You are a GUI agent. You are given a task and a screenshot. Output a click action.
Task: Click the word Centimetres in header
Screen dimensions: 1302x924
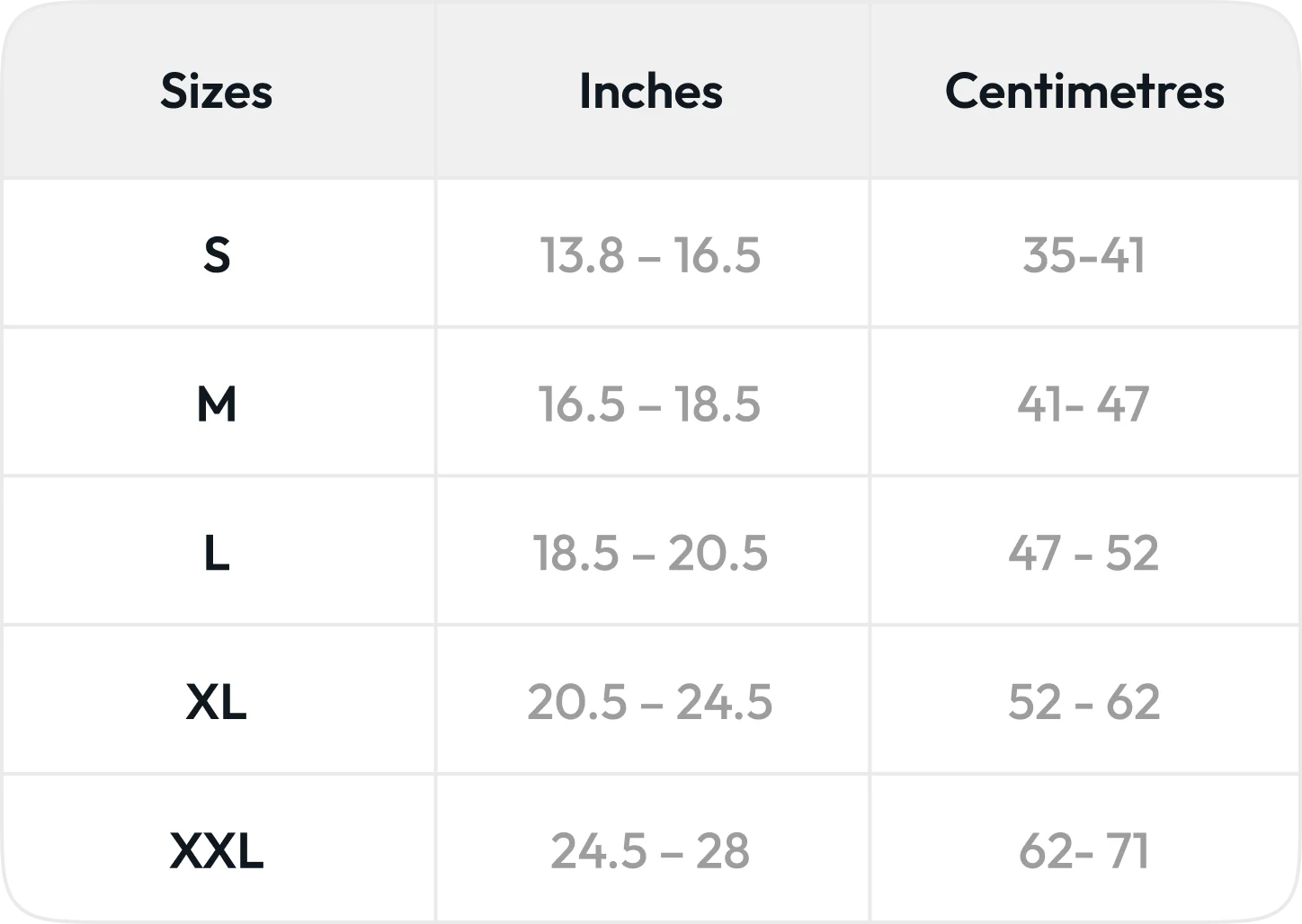(x=1084, y=91)
